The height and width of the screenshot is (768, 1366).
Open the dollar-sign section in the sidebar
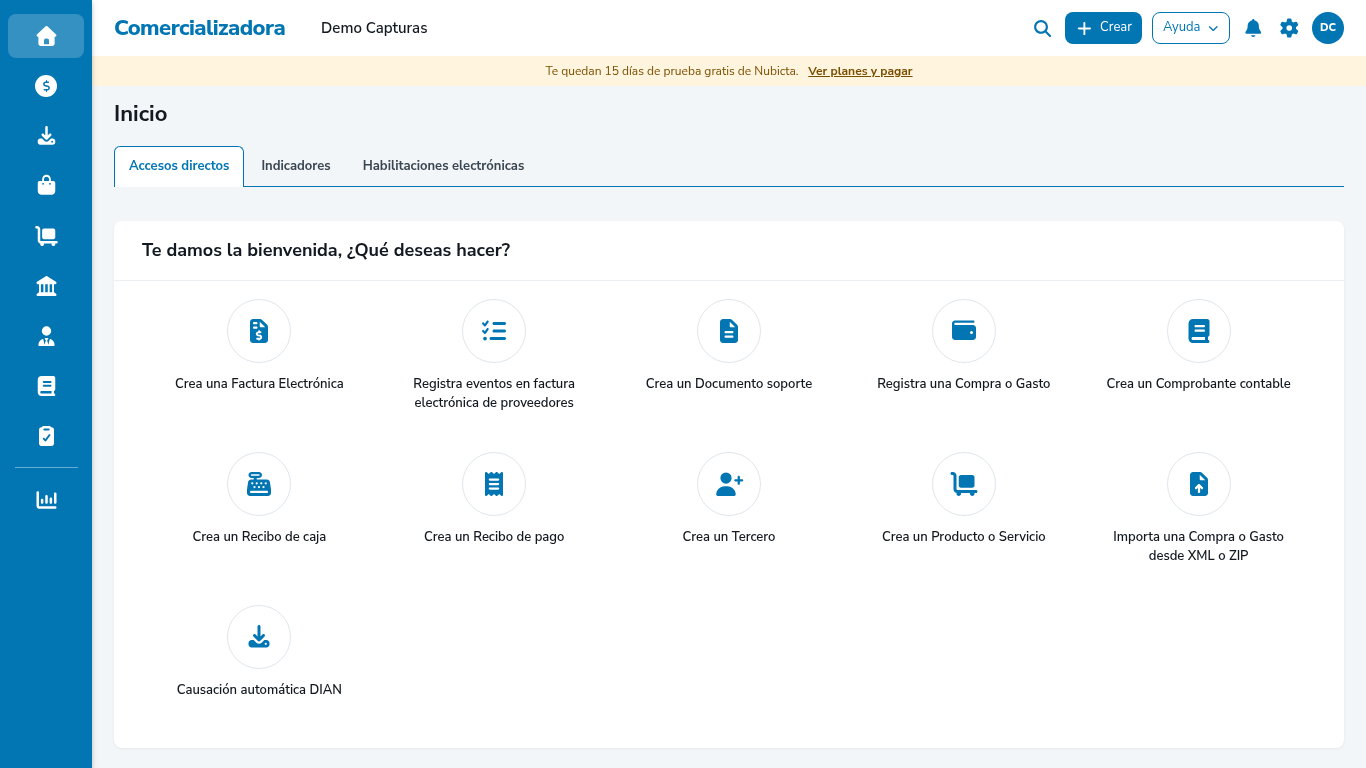point(46,86)
